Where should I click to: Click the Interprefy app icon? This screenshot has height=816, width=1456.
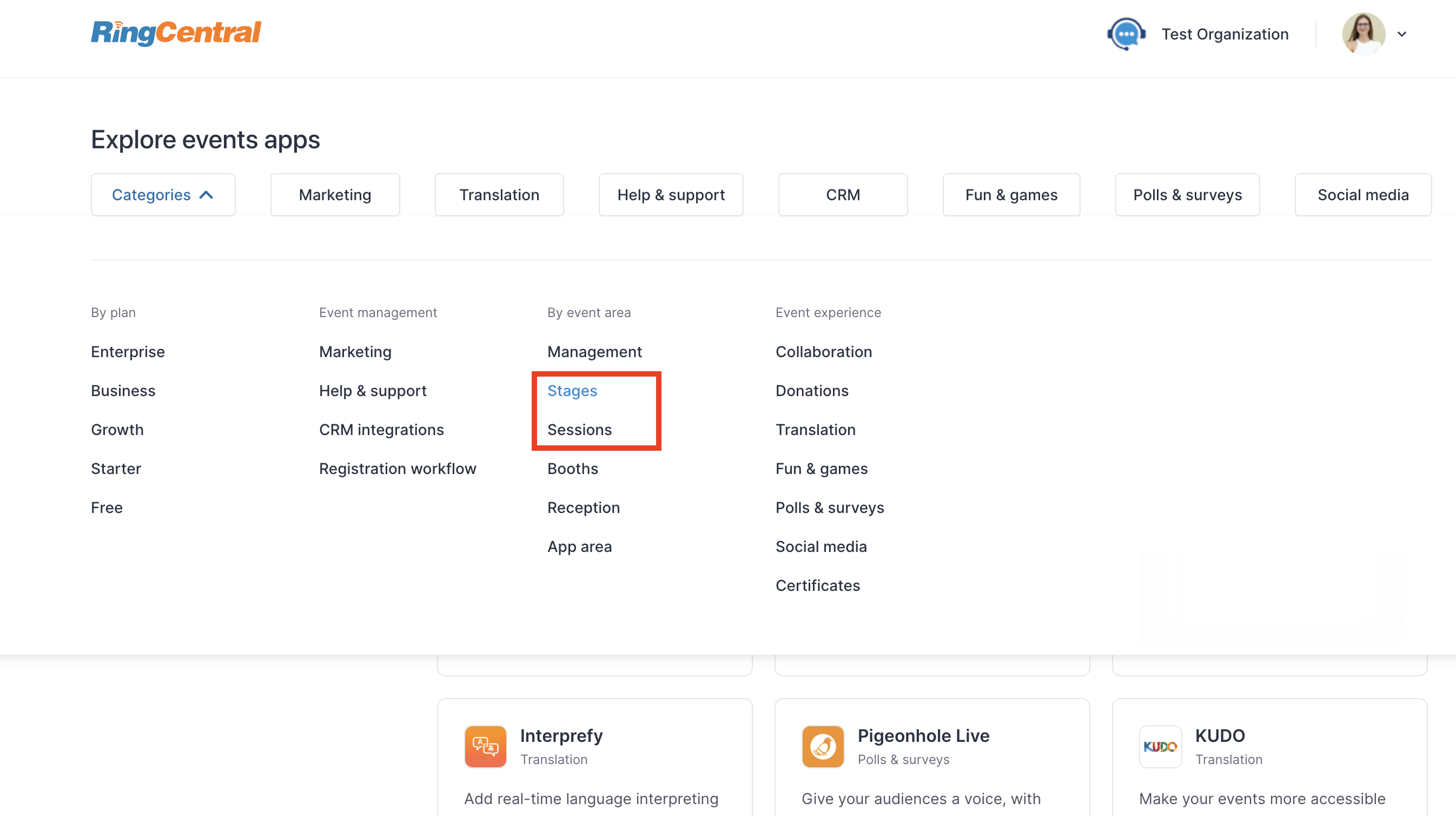tap(485, 746)
